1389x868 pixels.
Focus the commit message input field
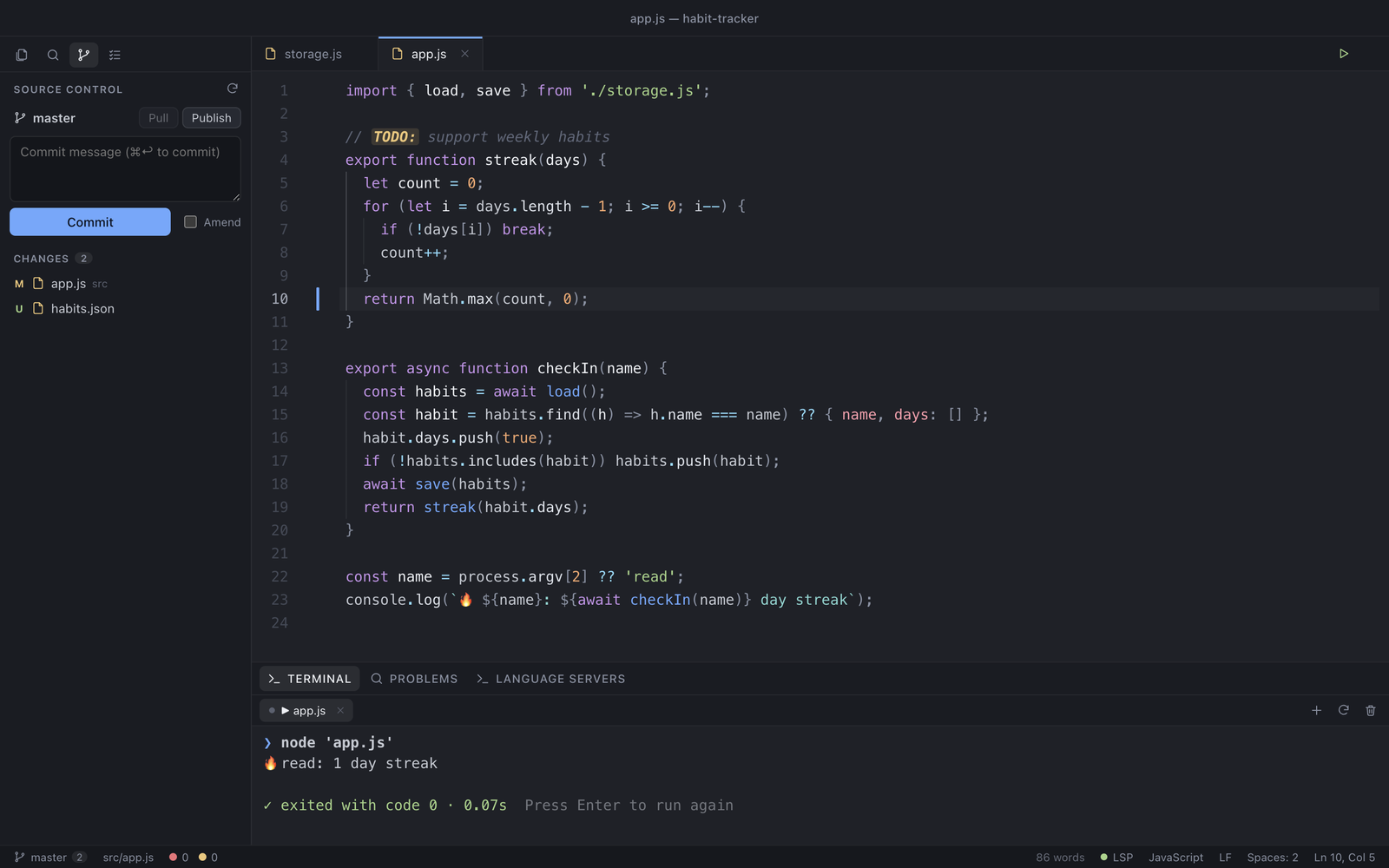point(125,169)
